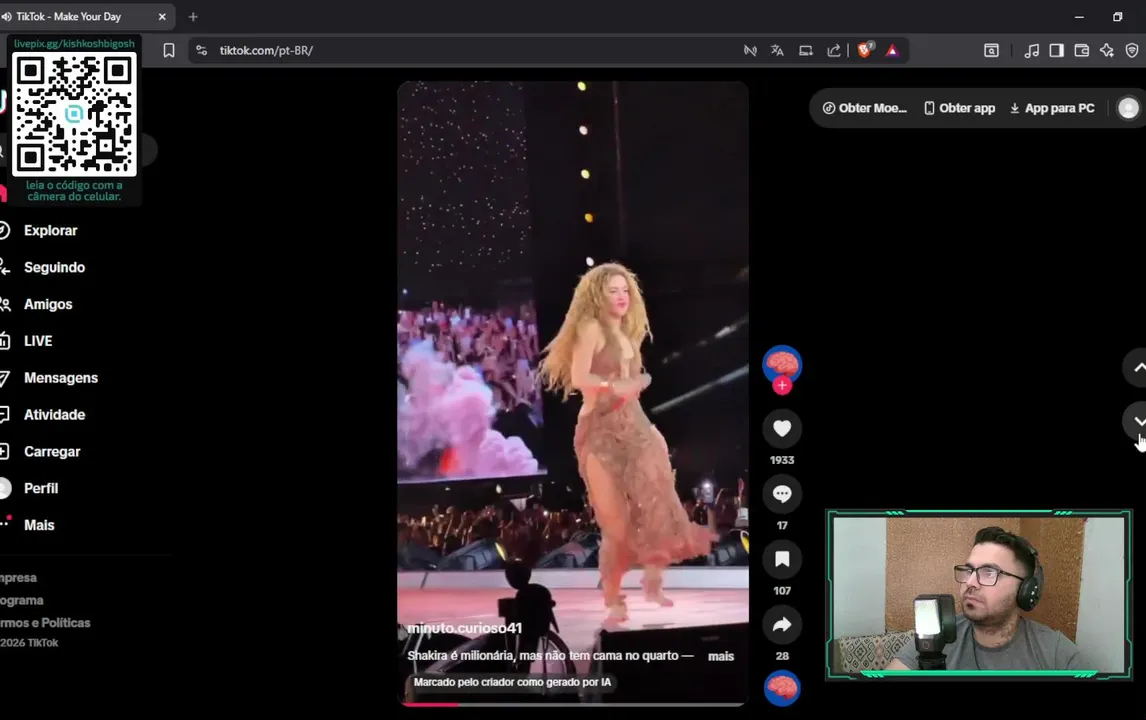Screen dimensions: 1146x720
Task: Open Brave Shields lion icon
Action: tap(865, 50)
